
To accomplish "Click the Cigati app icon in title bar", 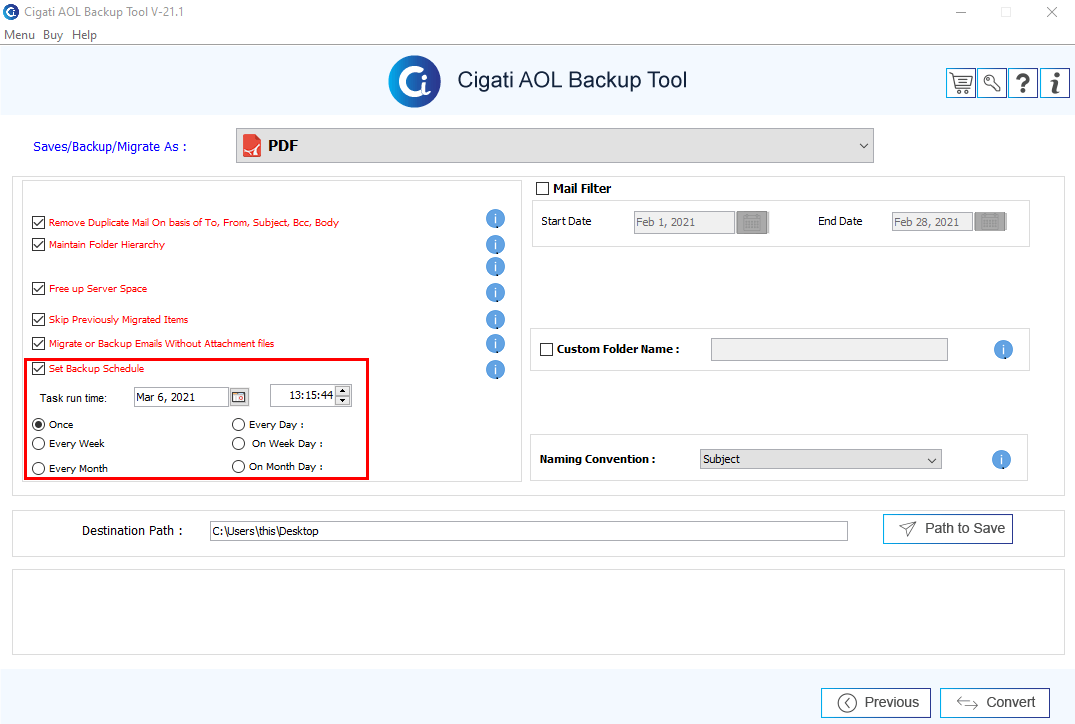I will [12, 12].
